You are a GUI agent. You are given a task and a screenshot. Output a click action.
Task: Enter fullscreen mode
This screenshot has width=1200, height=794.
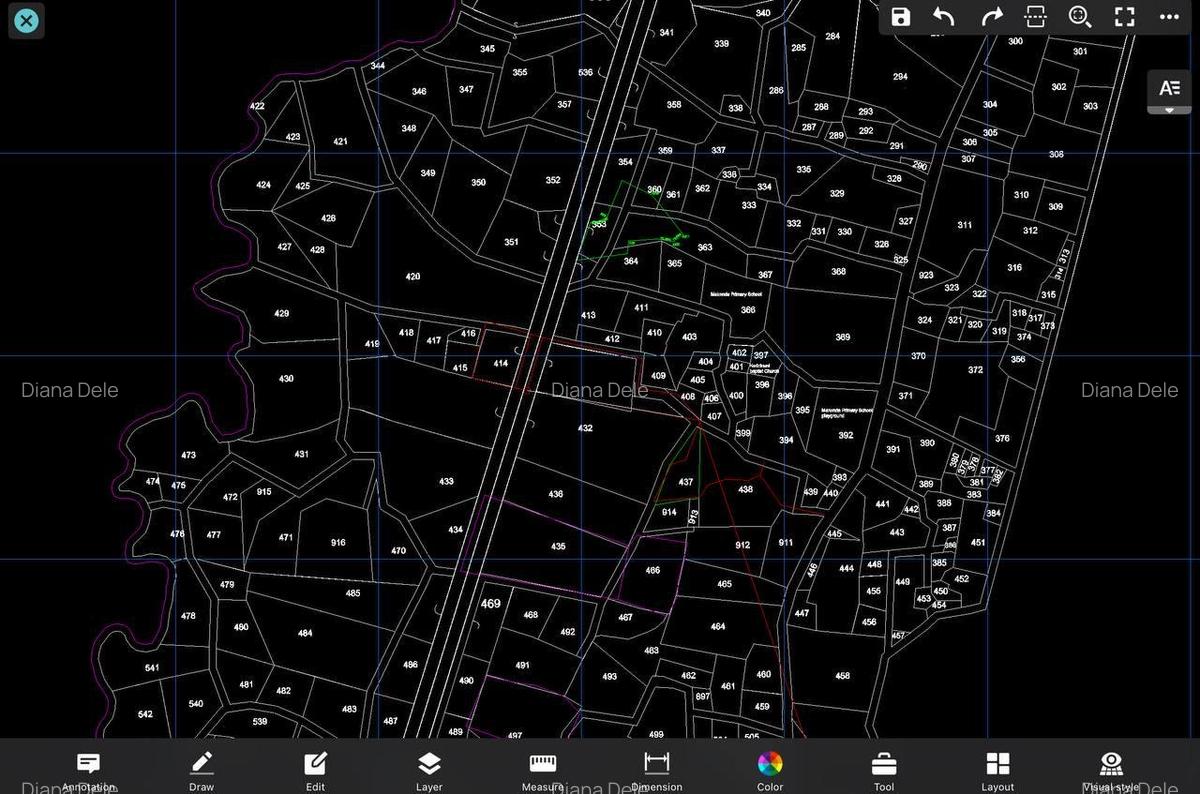(1124, 17)
